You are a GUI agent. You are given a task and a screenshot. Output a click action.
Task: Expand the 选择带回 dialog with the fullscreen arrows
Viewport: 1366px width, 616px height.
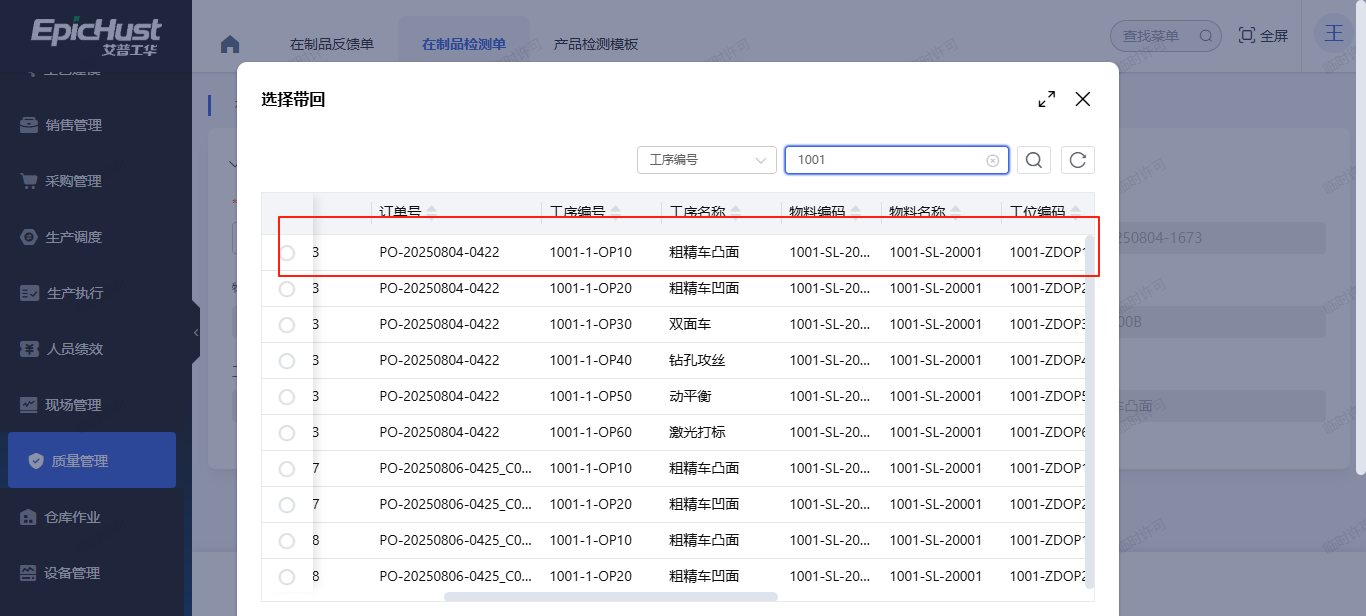tap(1046, 99)
